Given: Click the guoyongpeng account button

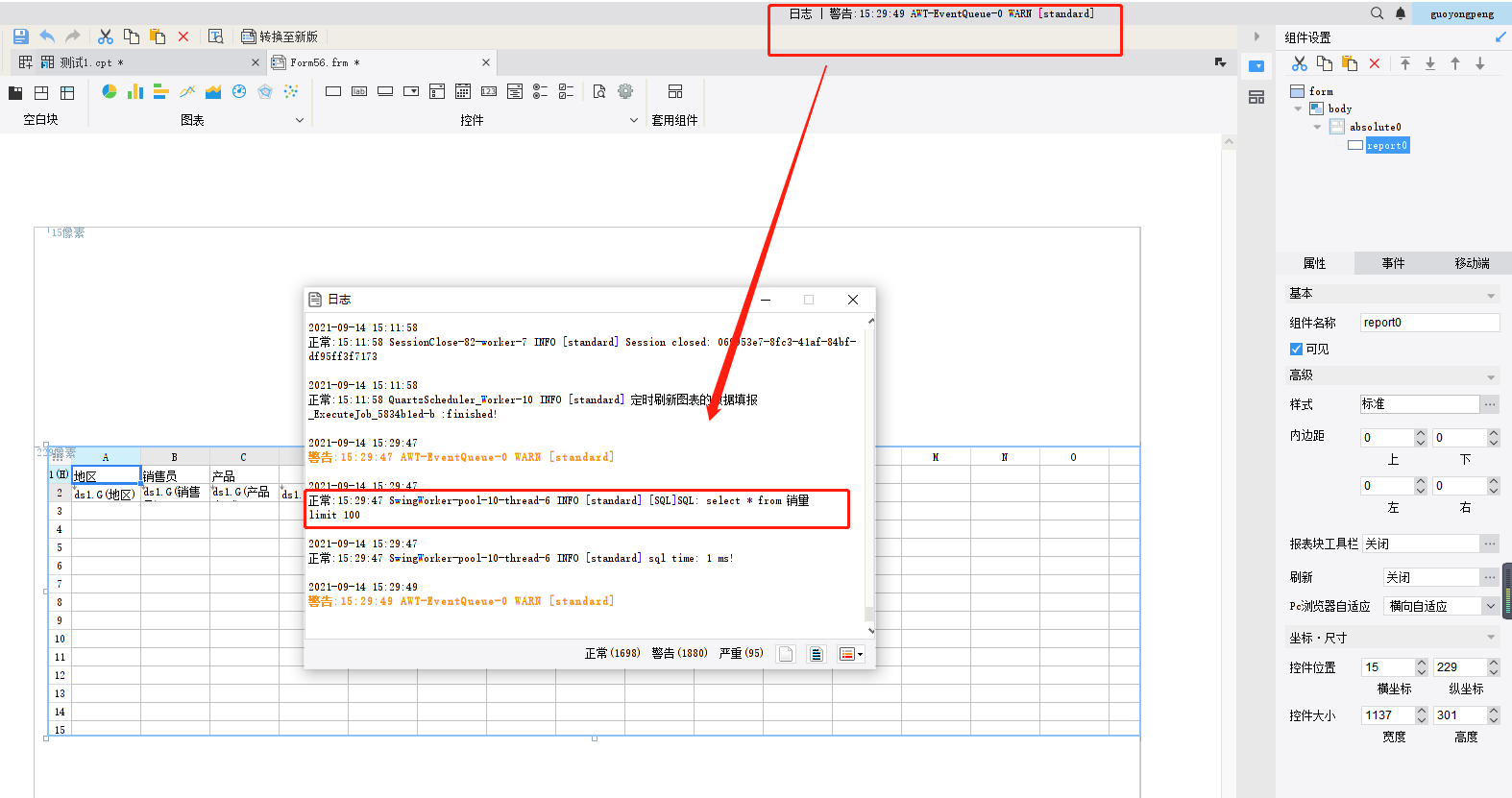Looking at the screenshot, I should (x=1462, y=13).
